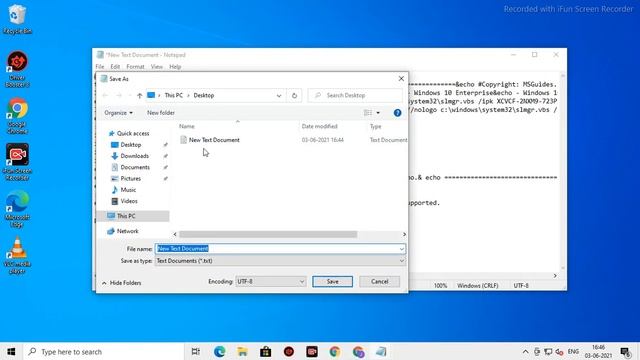Click taskbar Type here to search box
640x360 pixels.
(x=104, y=351)
